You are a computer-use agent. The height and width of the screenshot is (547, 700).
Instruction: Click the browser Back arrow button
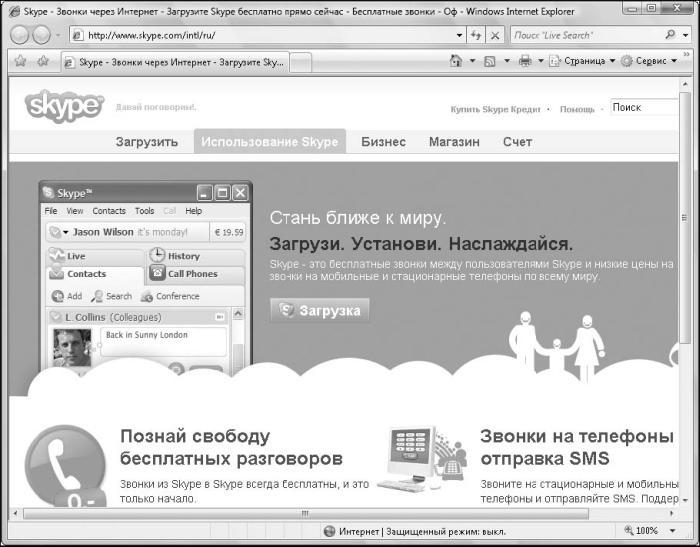[20, 34]
